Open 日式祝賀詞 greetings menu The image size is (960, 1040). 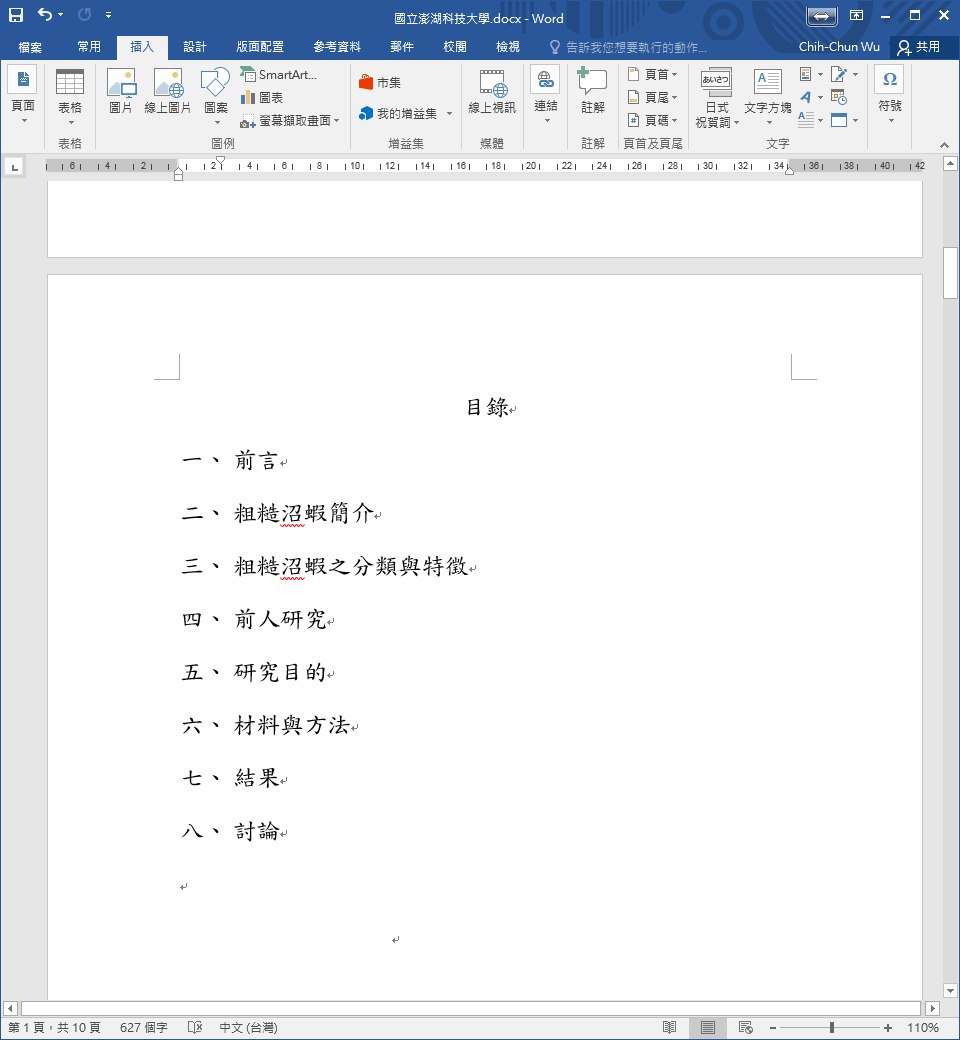717,98
